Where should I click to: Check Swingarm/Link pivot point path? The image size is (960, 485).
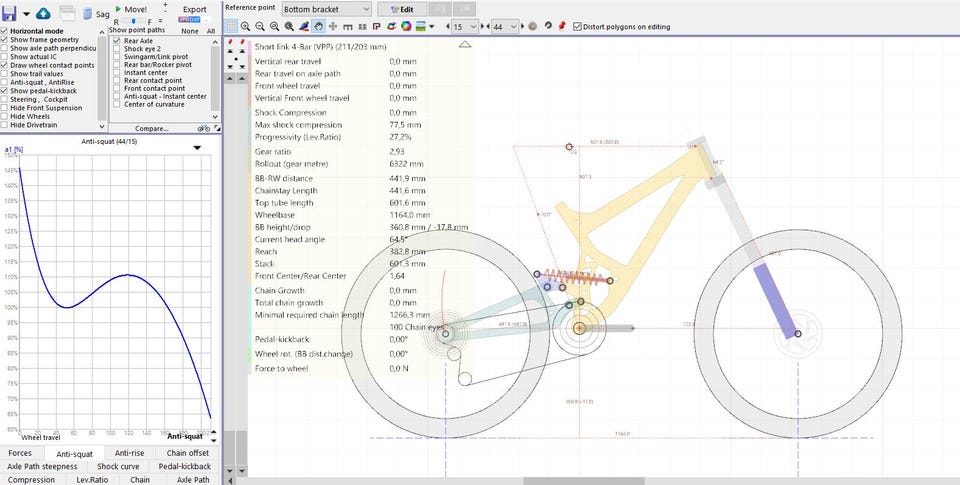point(116,57)
